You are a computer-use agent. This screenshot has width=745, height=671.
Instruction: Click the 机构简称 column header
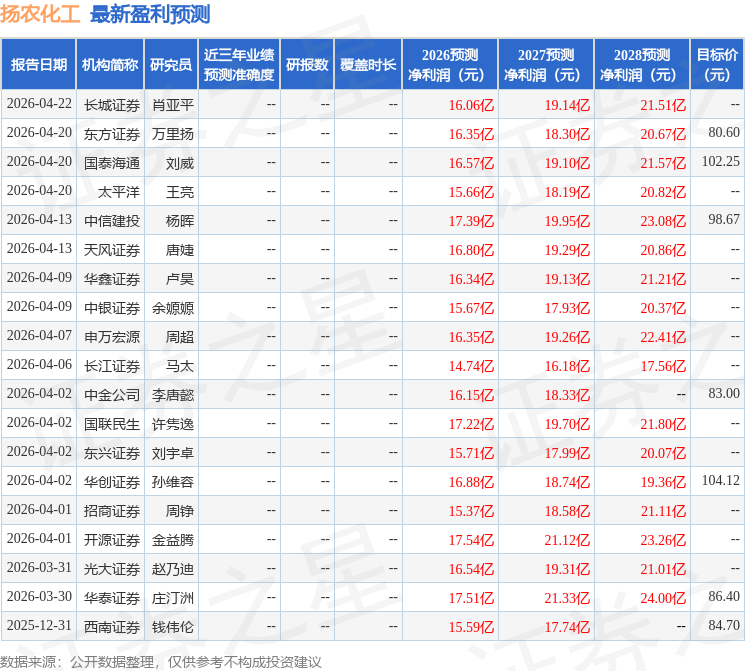[x=110, y=65]
